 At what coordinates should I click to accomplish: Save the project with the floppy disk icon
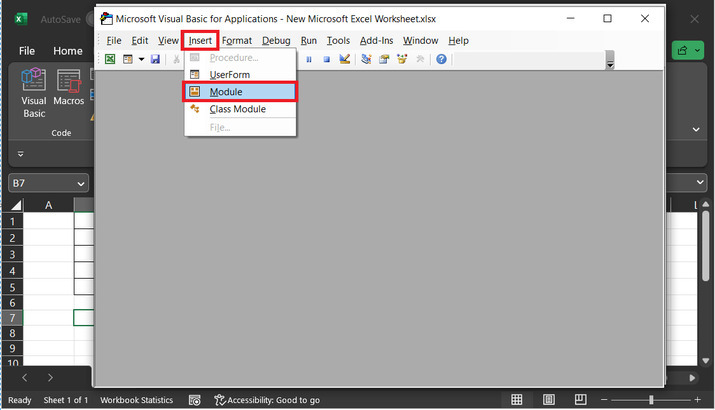click(x=155, y=59)
